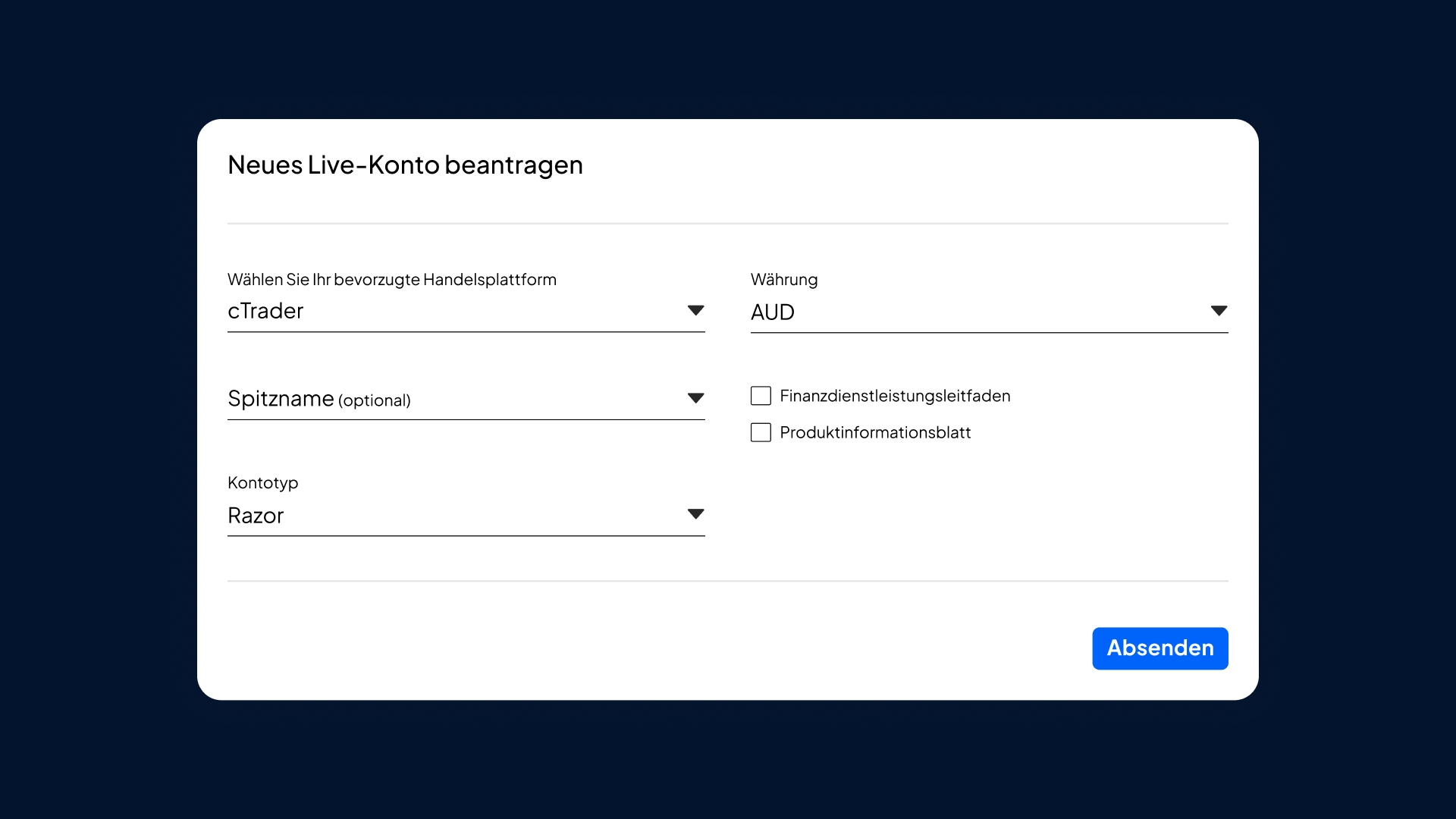The height and width of the screenshot is (819, 1456).
Task: Click the Finanzdienstleistungsleitfaden label text
Action: [895, 396]
